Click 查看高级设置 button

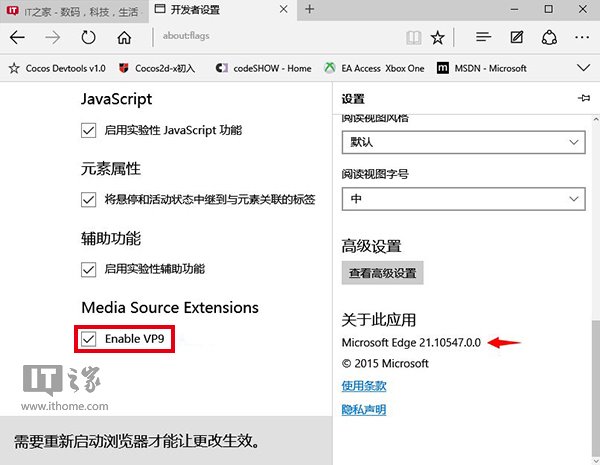(x=382, y=273)
